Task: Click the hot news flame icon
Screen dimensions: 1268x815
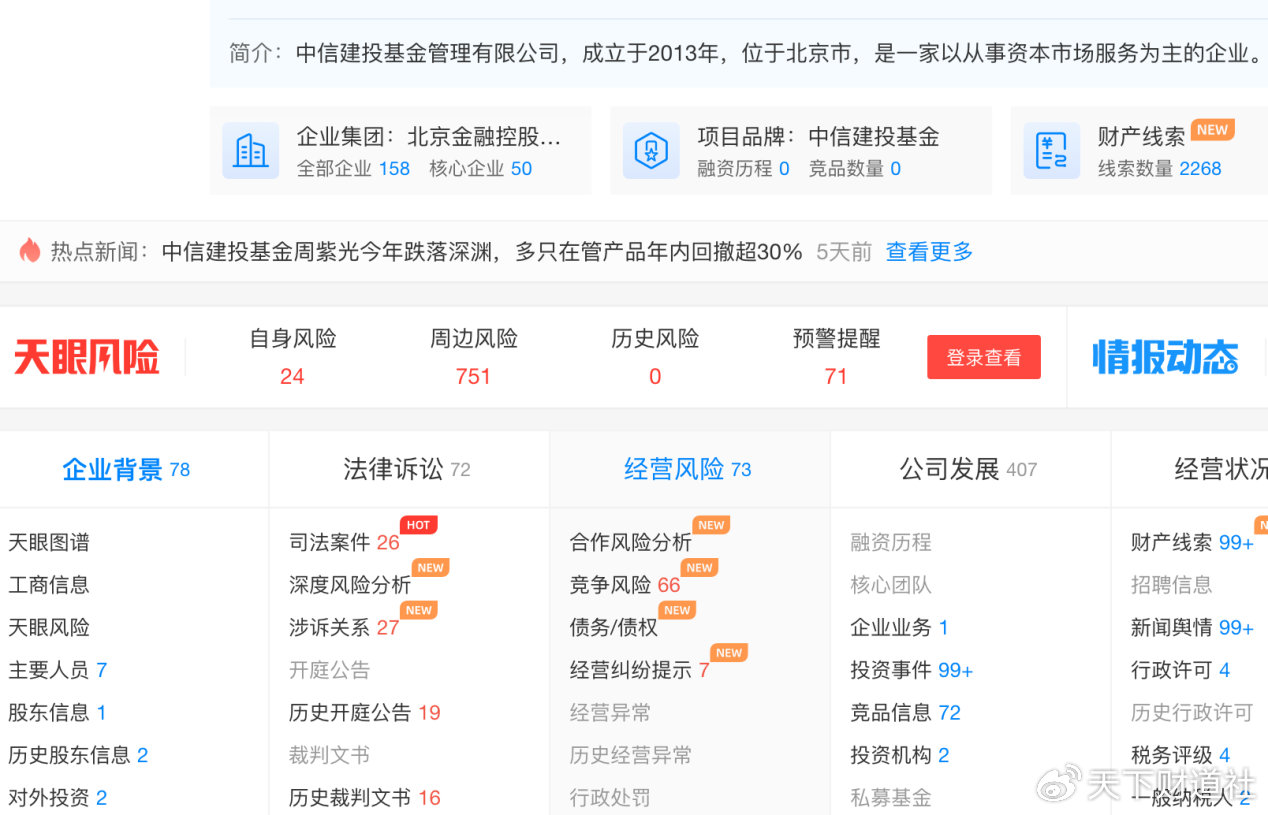Action: point(30,250)
